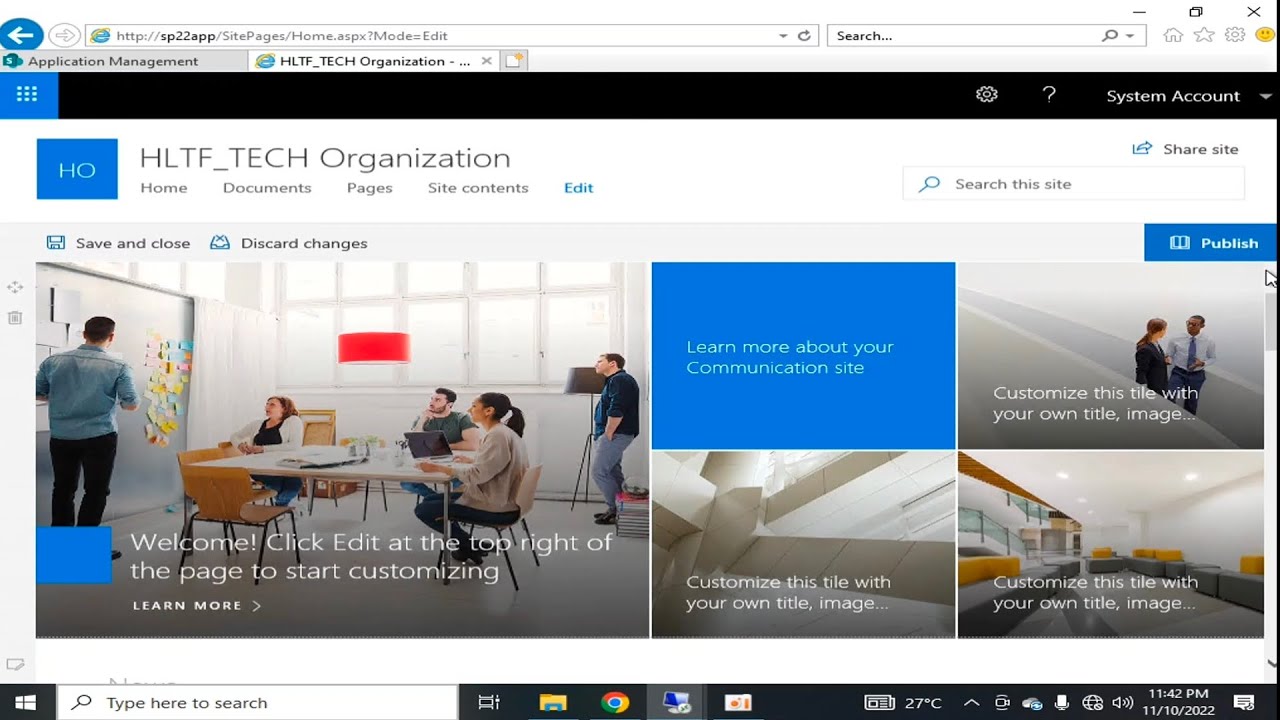Click the Share site button
The height and width of the screenshot is (720, 1280).
1185,149
